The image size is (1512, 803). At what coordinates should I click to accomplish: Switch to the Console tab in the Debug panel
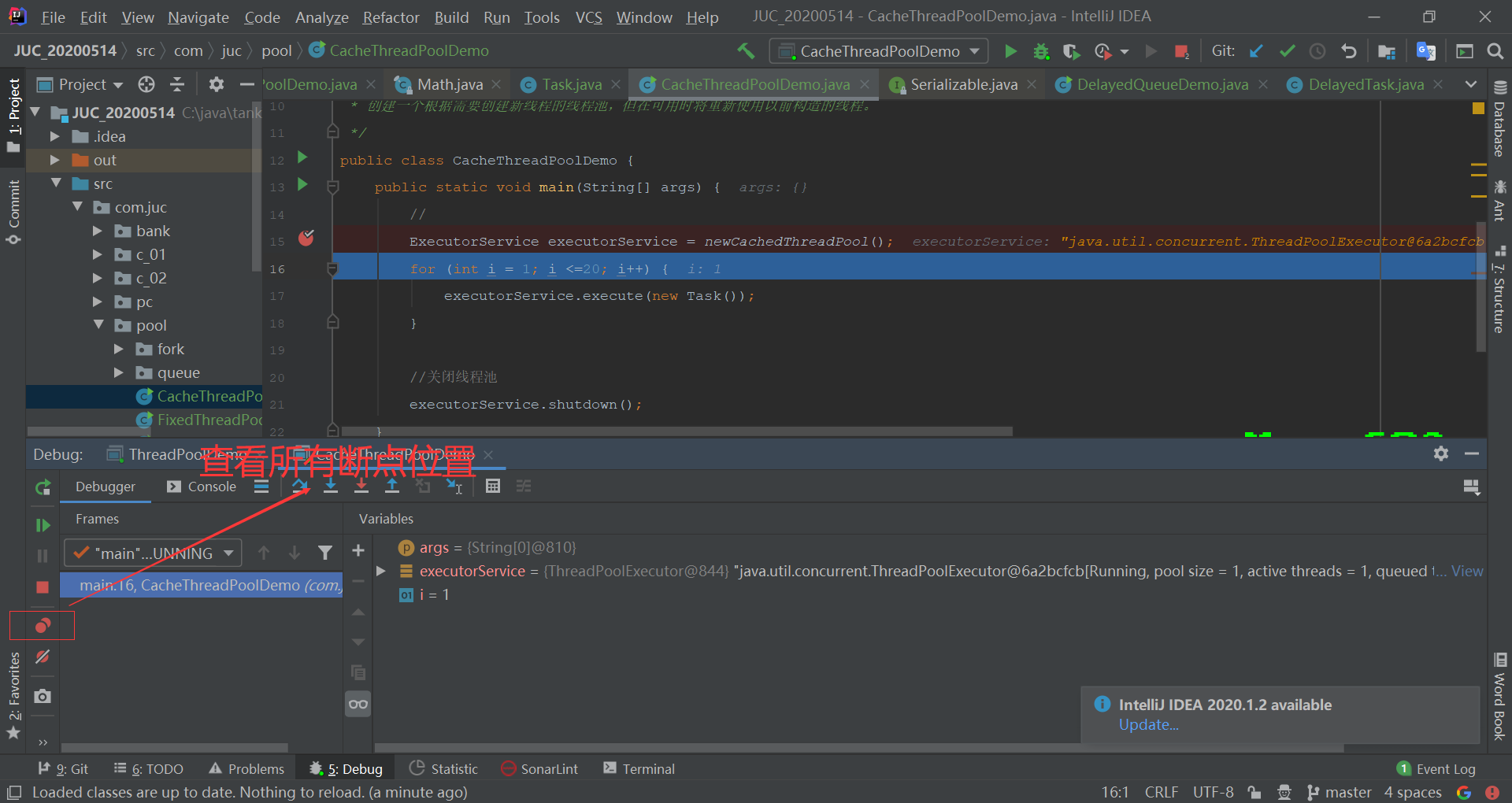tap(202, 487)
